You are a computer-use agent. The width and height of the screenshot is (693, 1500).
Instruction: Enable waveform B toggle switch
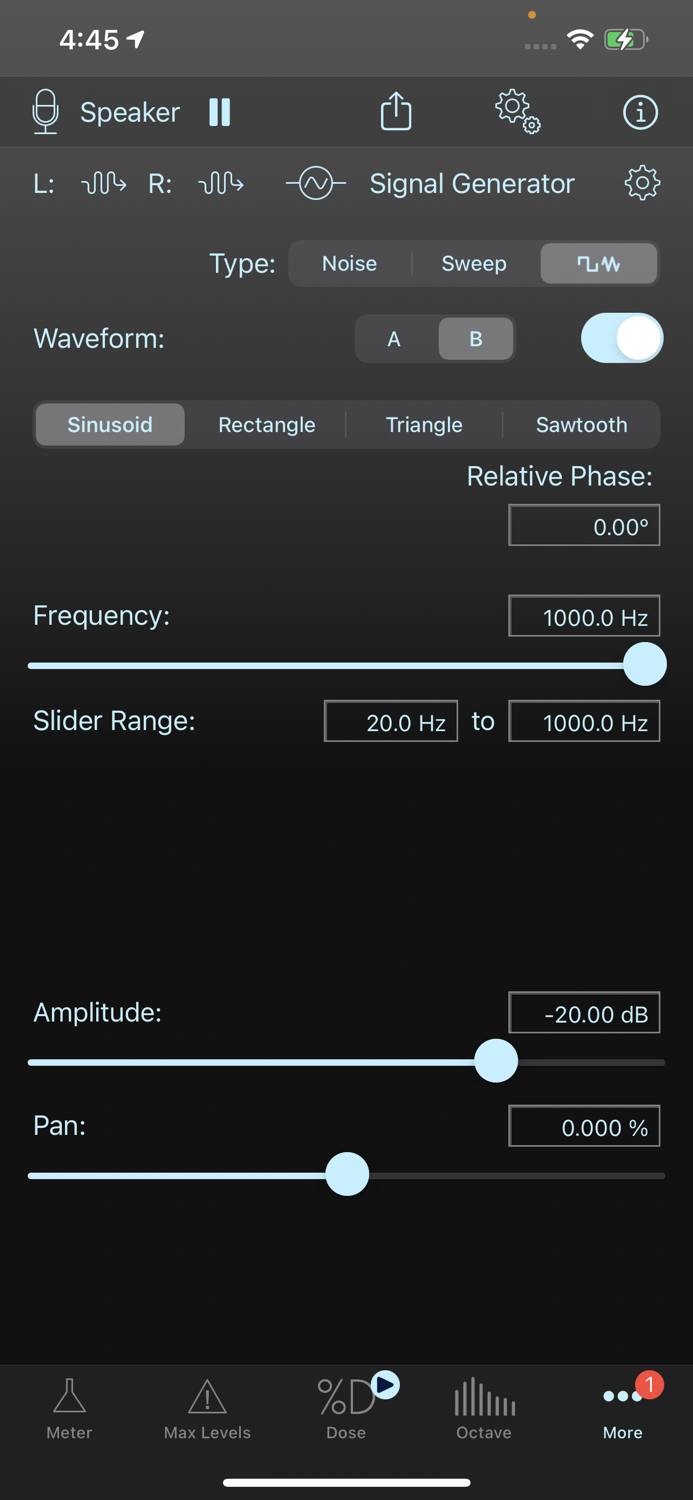coord(621,338)
